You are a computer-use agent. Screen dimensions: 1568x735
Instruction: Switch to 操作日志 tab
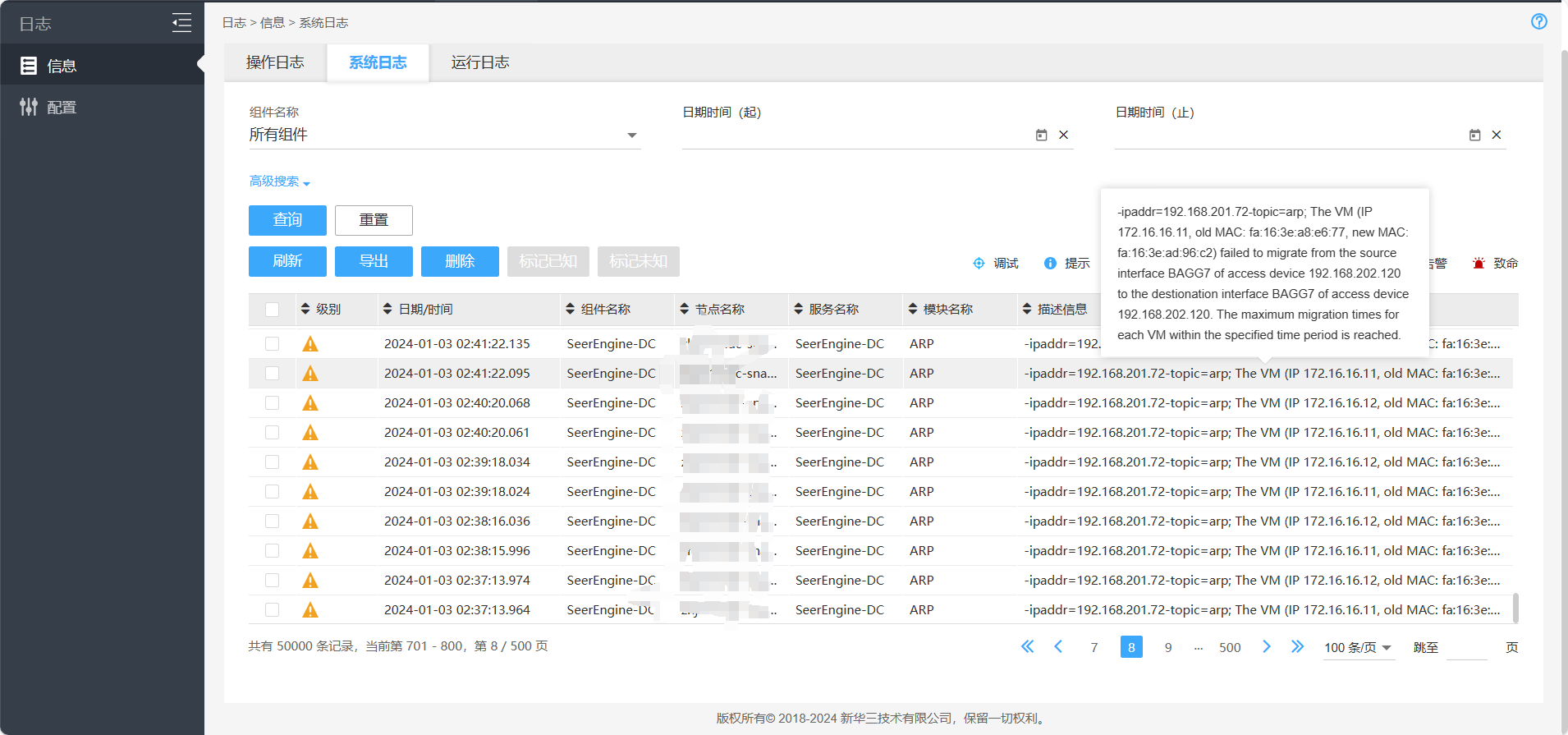point(275,62)
